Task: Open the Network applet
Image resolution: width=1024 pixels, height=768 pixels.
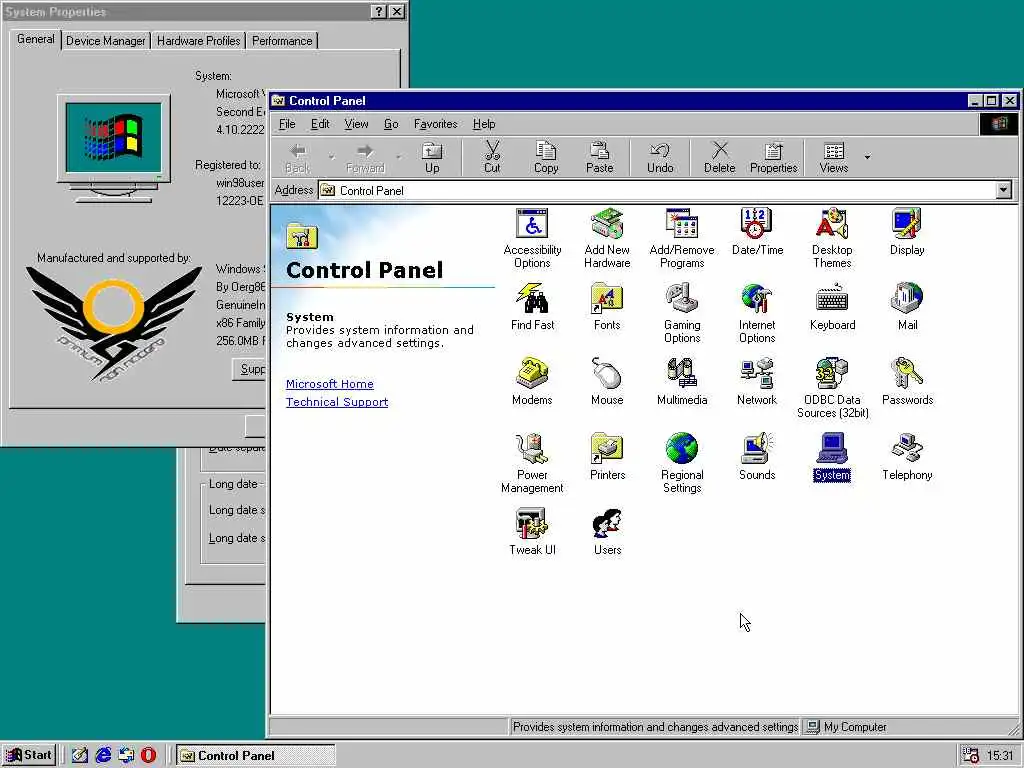Action: [757, 382]
